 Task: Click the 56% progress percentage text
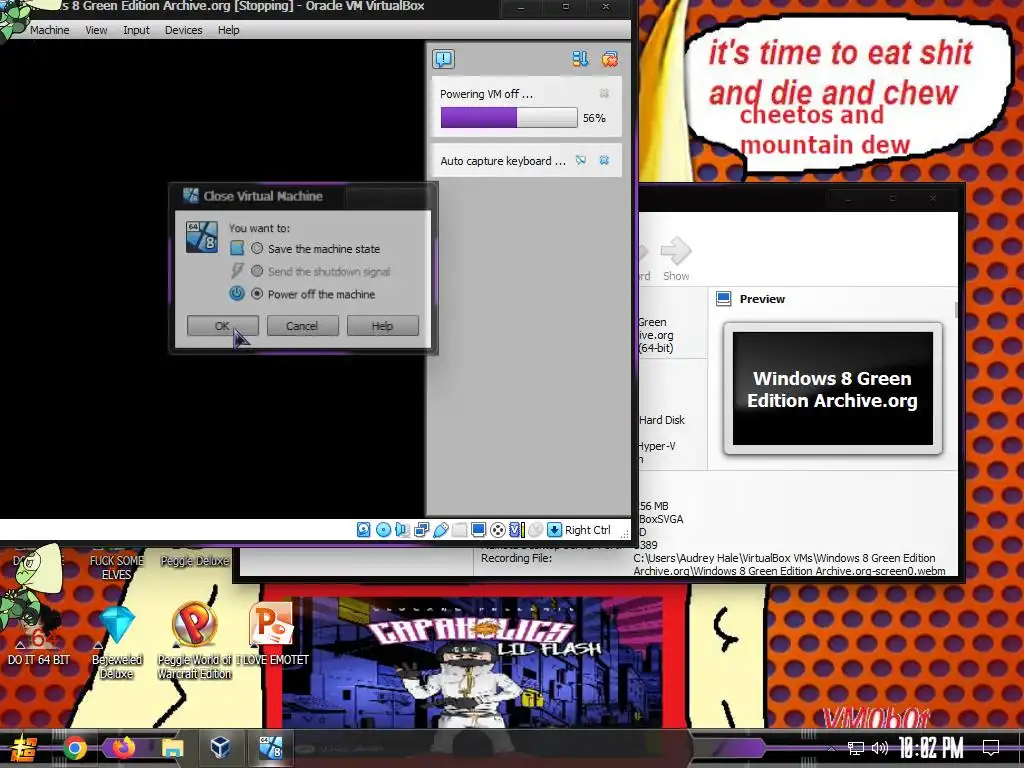(594, 118)
